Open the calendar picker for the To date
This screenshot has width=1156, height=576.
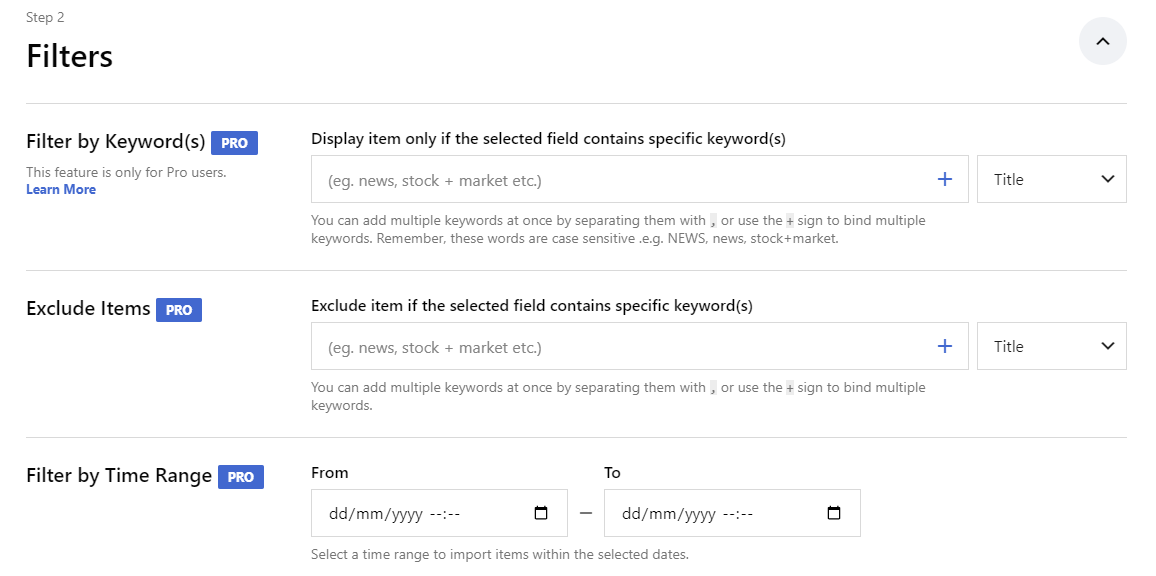tap(833, 512)
